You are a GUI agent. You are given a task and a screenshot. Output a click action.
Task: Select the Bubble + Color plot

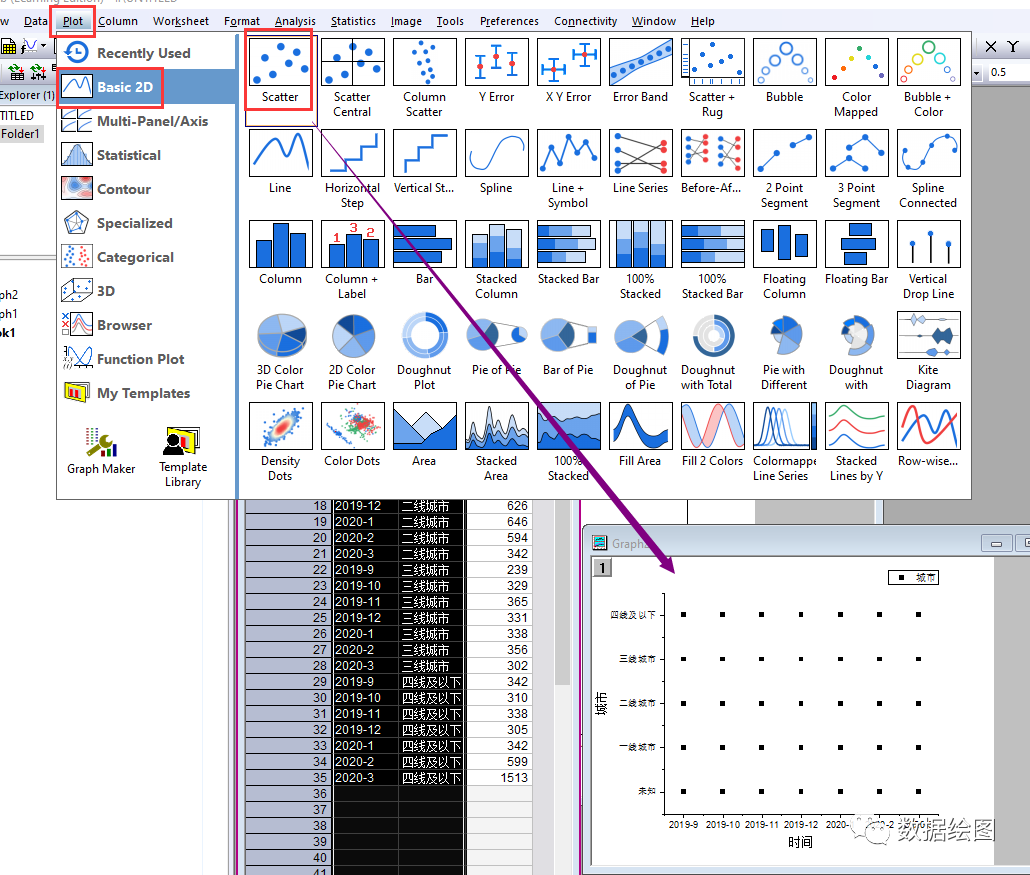pyautogui.click(x=929, y=78)
